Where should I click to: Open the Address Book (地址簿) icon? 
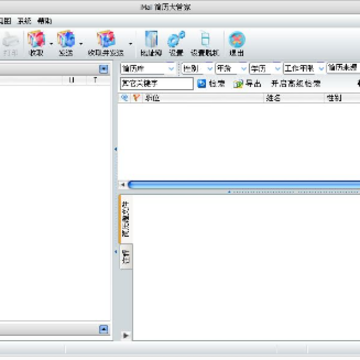pos(151,39)
